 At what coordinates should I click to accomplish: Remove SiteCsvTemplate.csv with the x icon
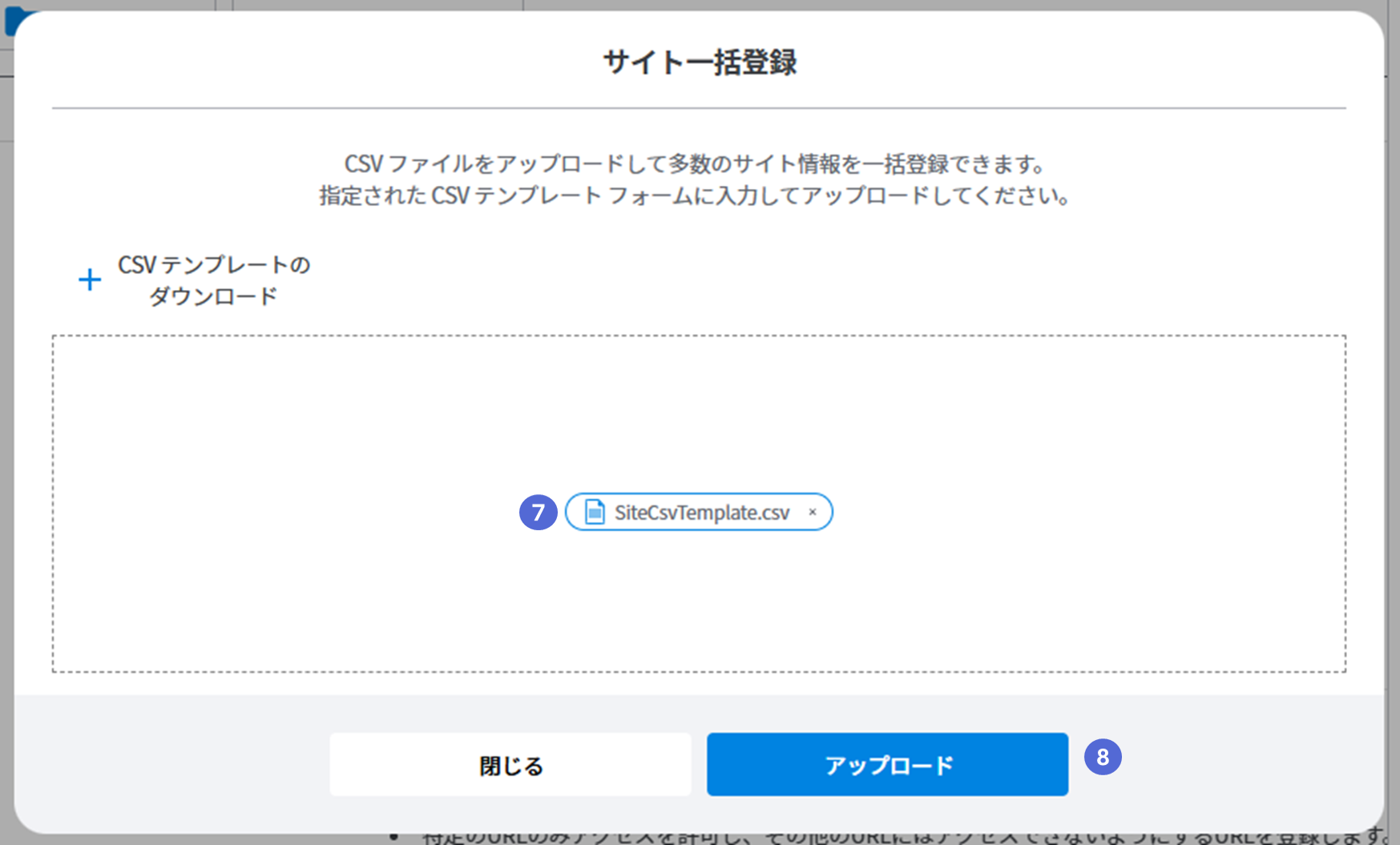[x=813, y=512]
